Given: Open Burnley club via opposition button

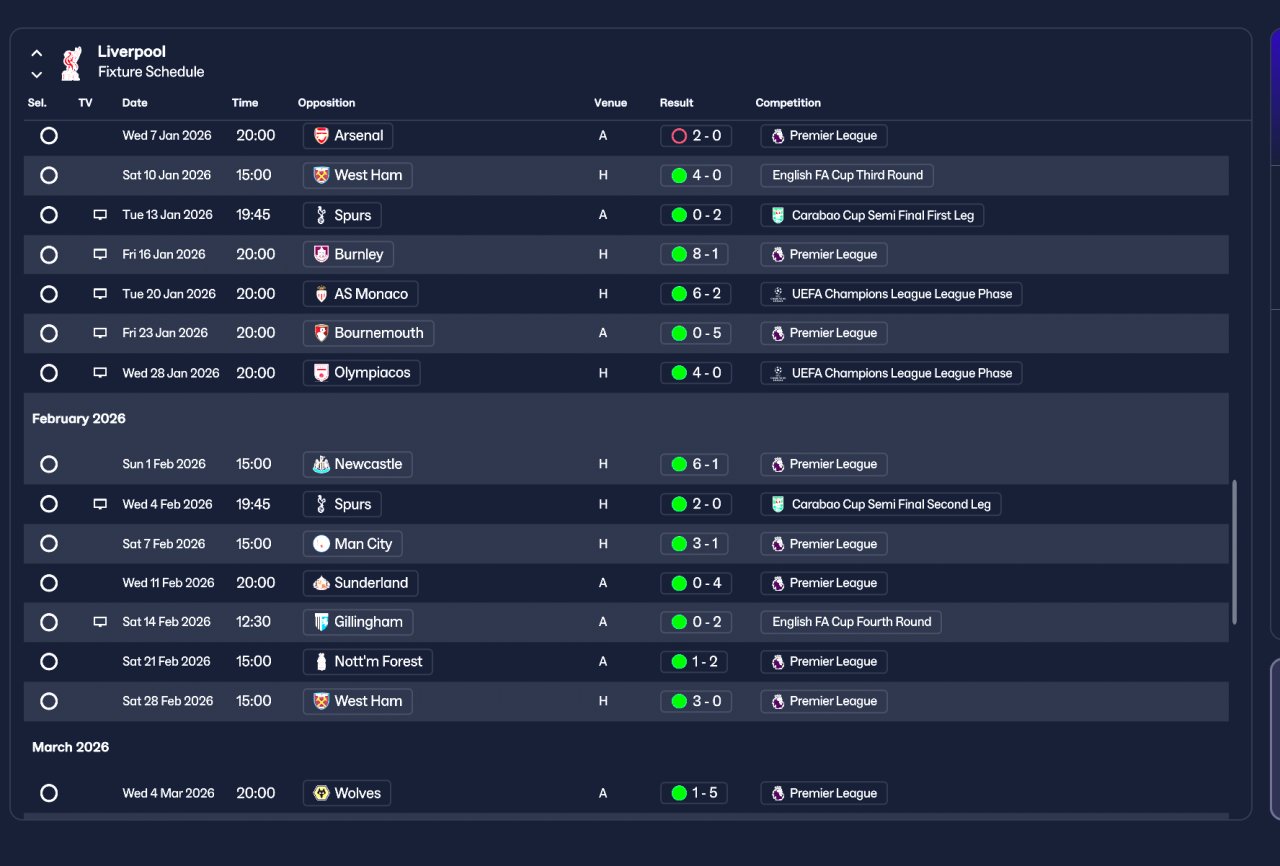Looking at the screenshot, I should tap(348, 255).
